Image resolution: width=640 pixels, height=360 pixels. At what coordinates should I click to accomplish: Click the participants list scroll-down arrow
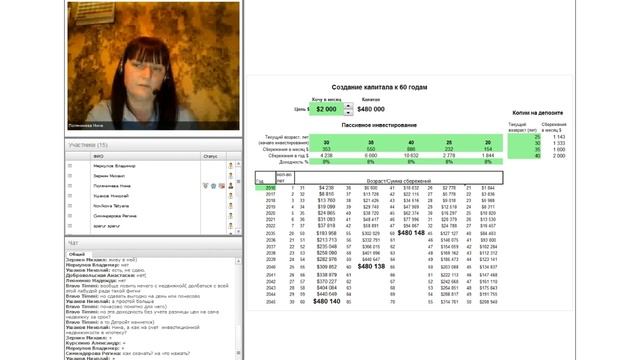(x=238, y=231)
